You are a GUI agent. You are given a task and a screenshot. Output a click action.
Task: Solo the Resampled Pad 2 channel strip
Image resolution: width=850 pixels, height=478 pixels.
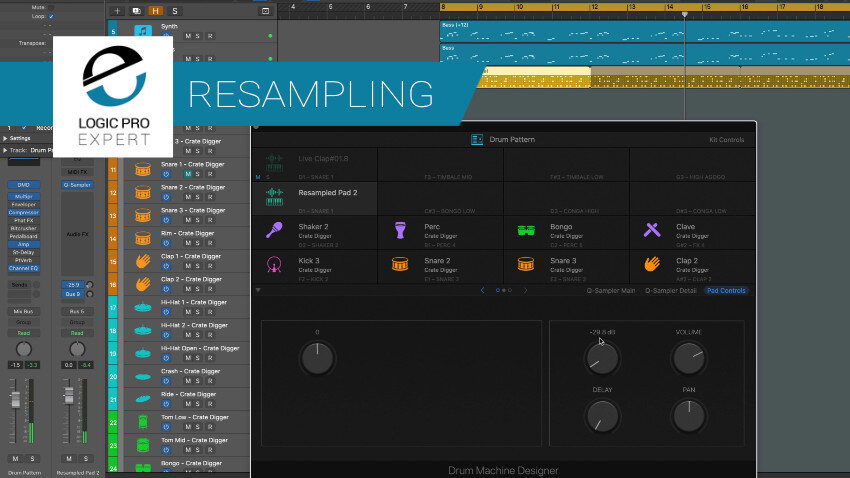click(86, 458)
